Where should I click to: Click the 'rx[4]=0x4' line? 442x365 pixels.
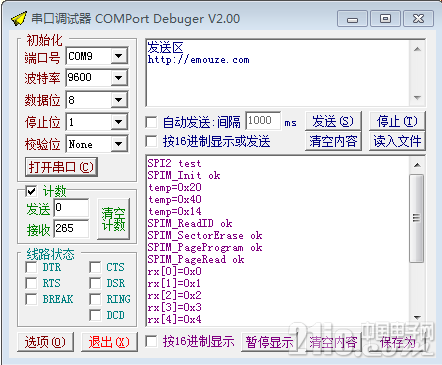[175, 319]
